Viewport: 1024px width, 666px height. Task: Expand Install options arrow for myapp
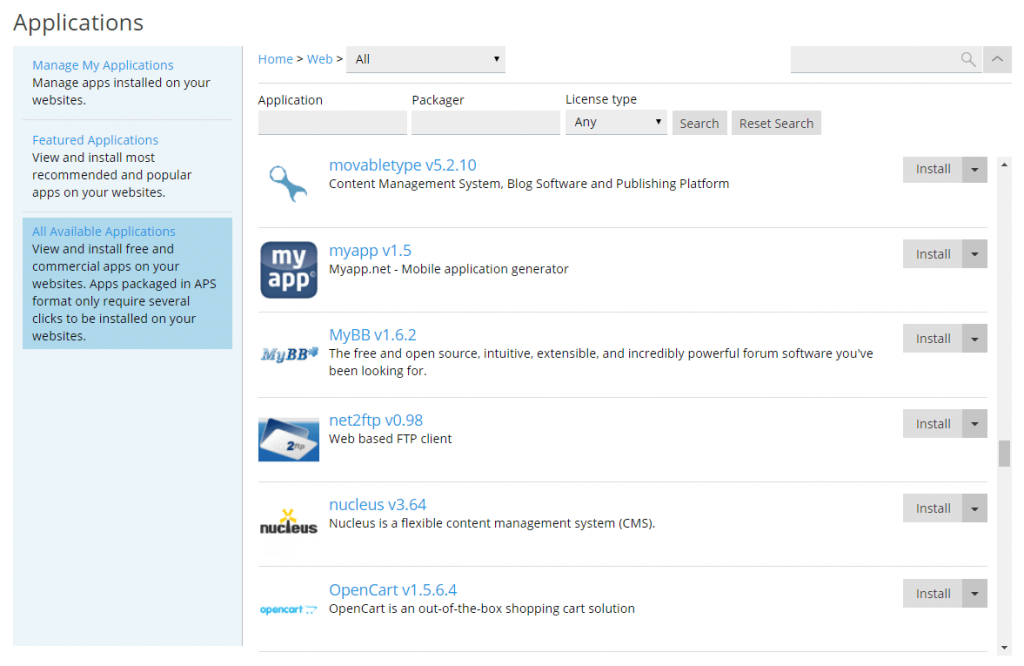974,254
